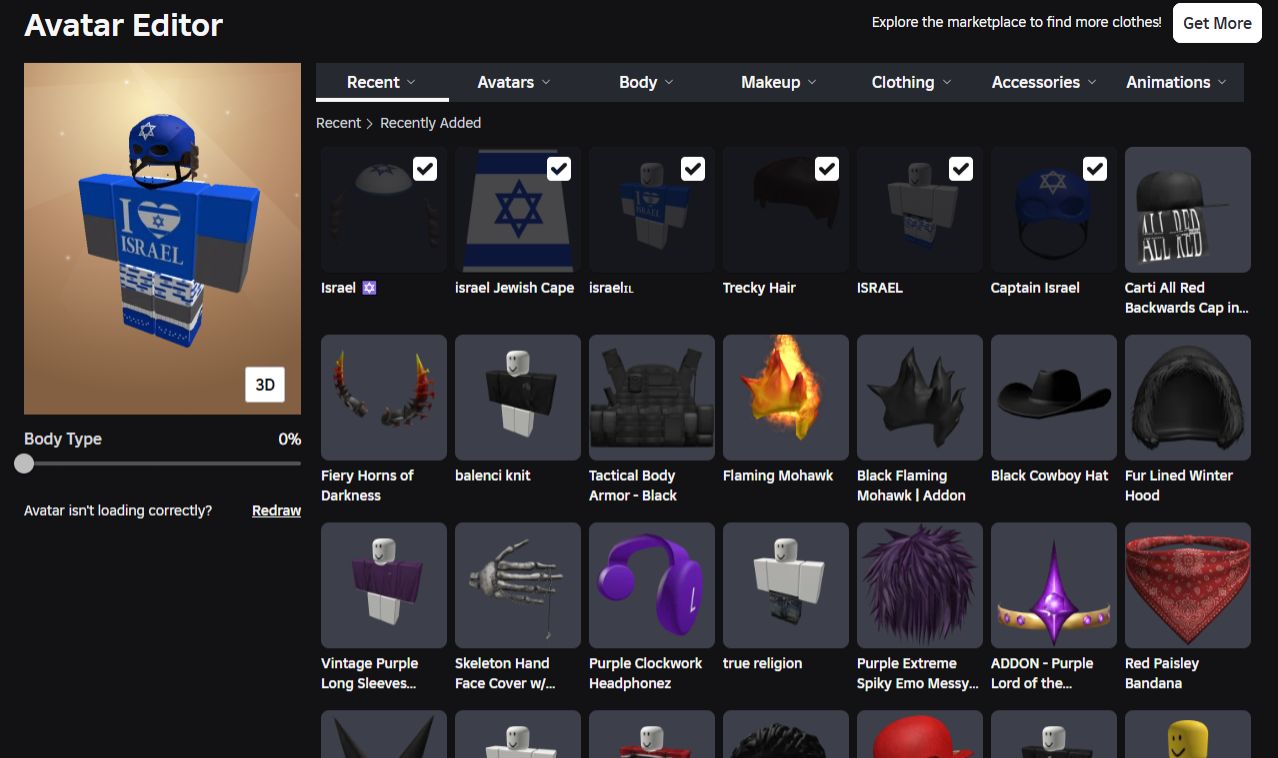Select the Fiery Horns of Darkness item

click(384, 397)
